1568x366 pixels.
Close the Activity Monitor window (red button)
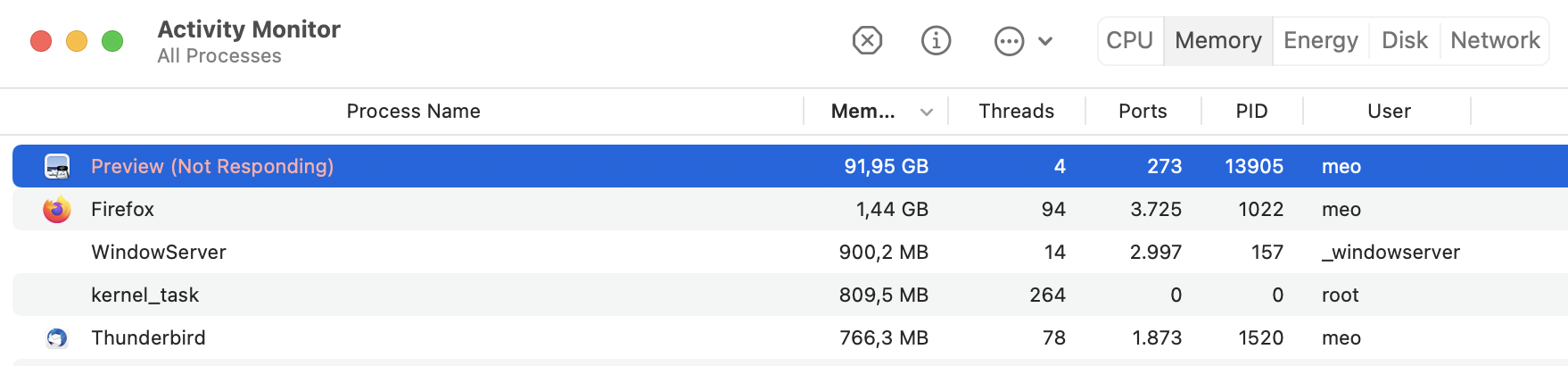click(41, 41)
